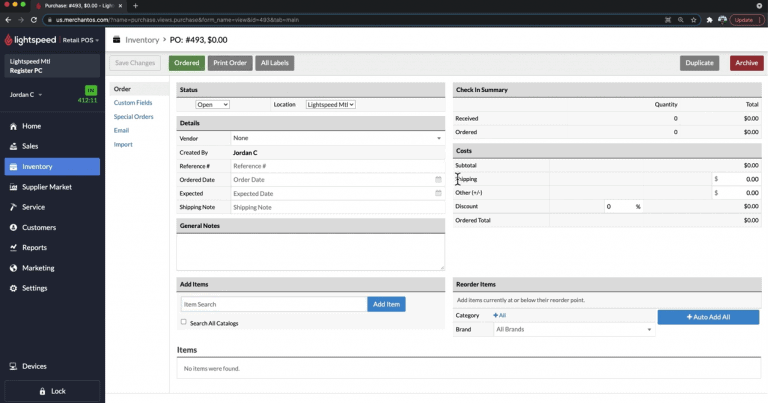Open the Special Orders tab
Image resolution: width=768 pixels, height=403 pixels.
point(134,117)
